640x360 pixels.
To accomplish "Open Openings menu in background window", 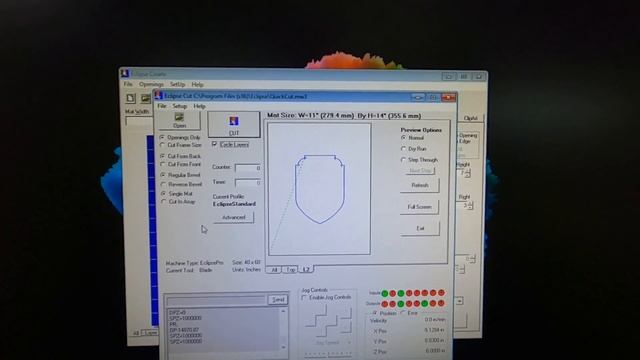I will [x=151, y=84].
